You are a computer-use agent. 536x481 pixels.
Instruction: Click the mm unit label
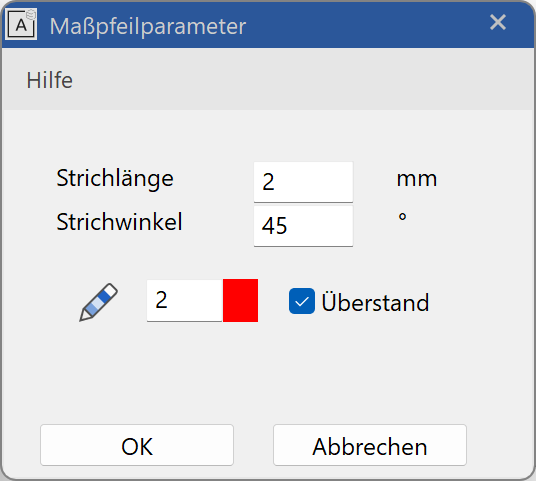click(417, 179)
